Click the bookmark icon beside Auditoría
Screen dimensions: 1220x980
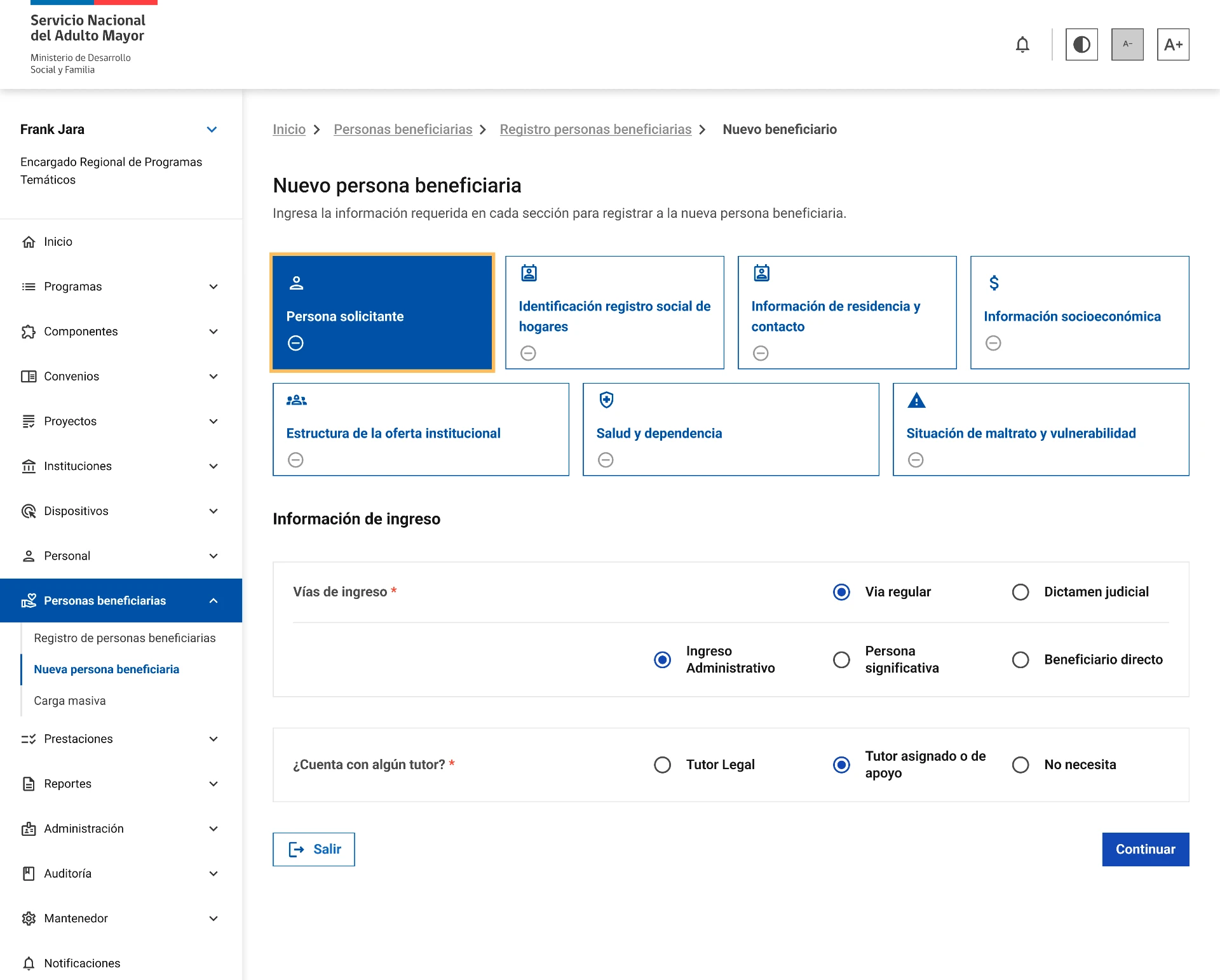coord(29,873)
